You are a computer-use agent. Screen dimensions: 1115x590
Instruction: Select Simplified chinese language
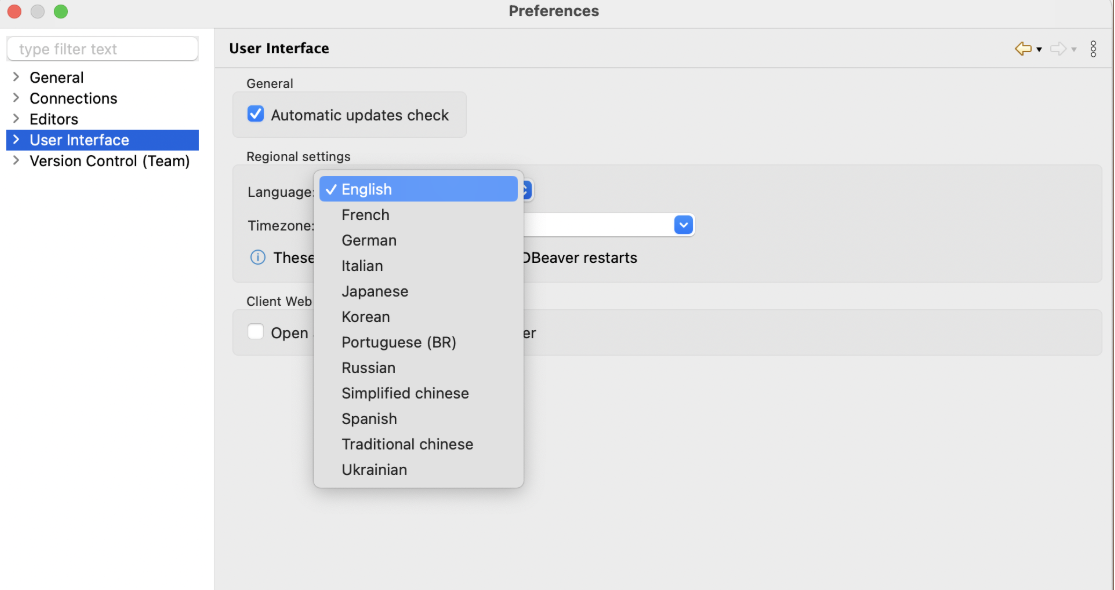pos(405,393)
